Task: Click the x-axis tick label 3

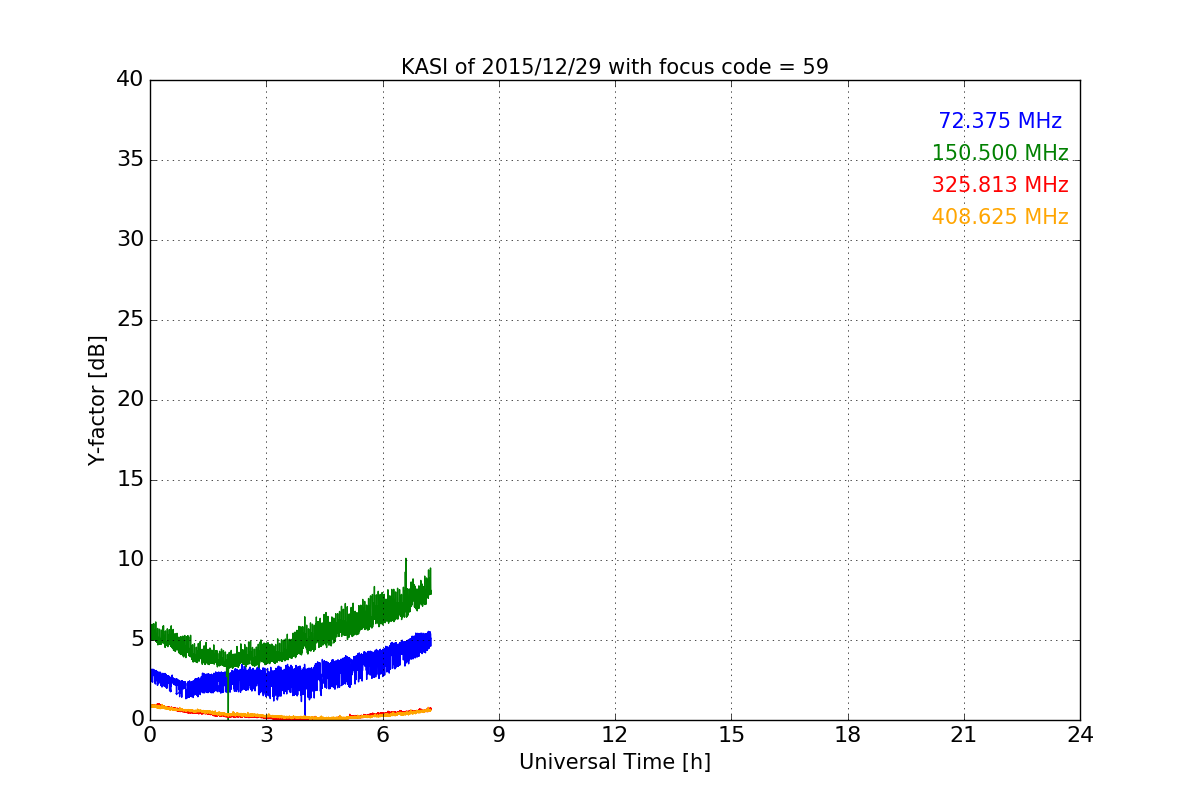Action: tap(266, 735)
